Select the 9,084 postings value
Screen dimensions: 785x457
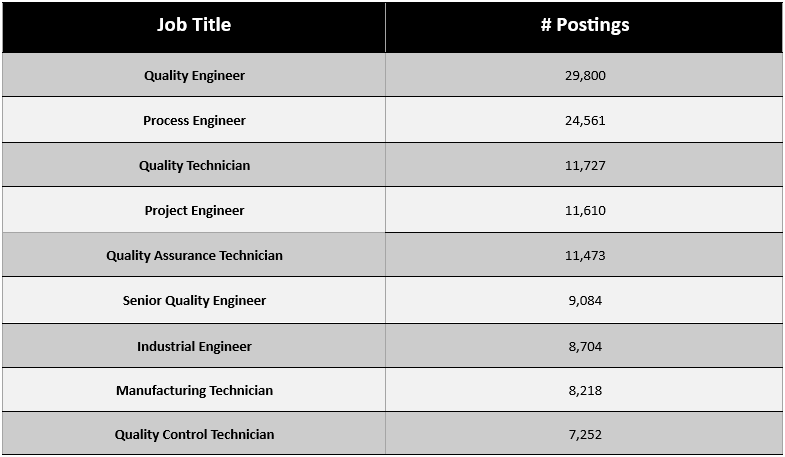pos(585,301)
